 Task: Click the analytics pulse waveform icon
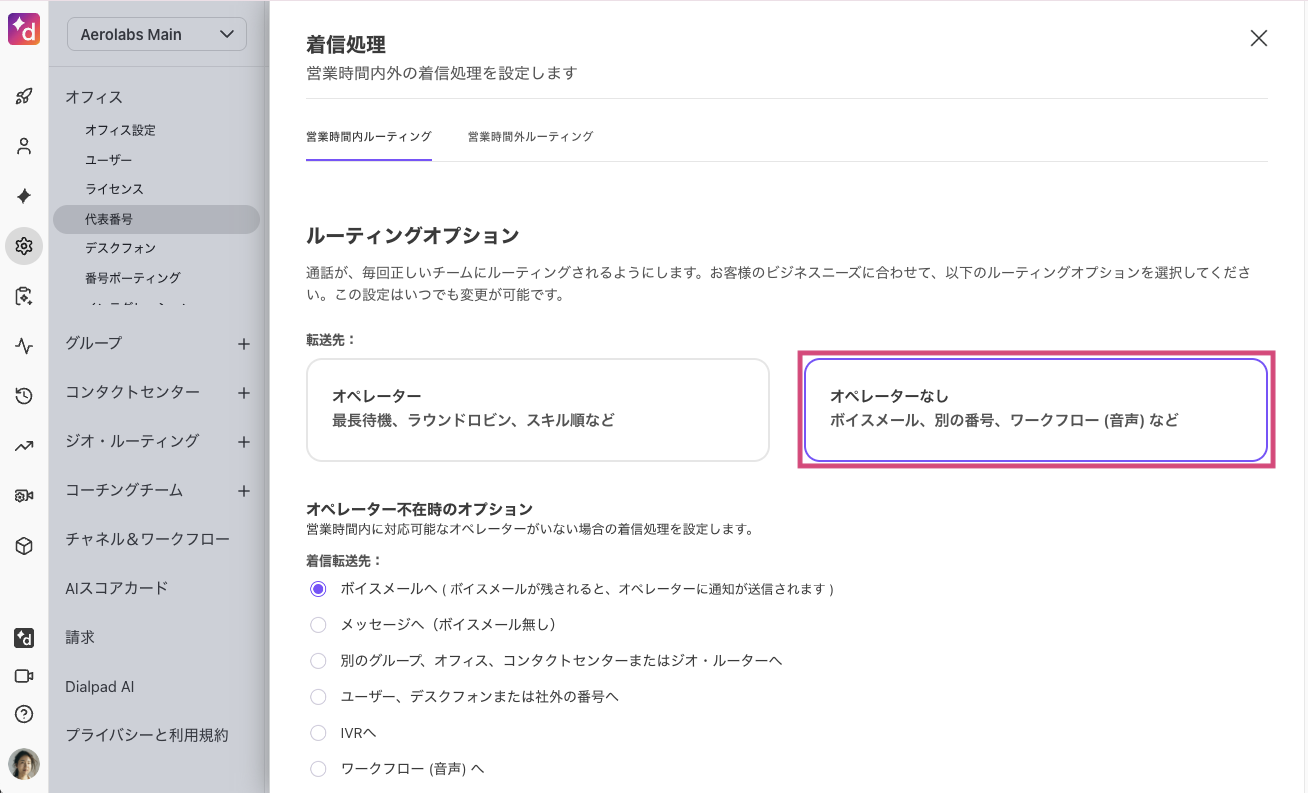point(24,346)
